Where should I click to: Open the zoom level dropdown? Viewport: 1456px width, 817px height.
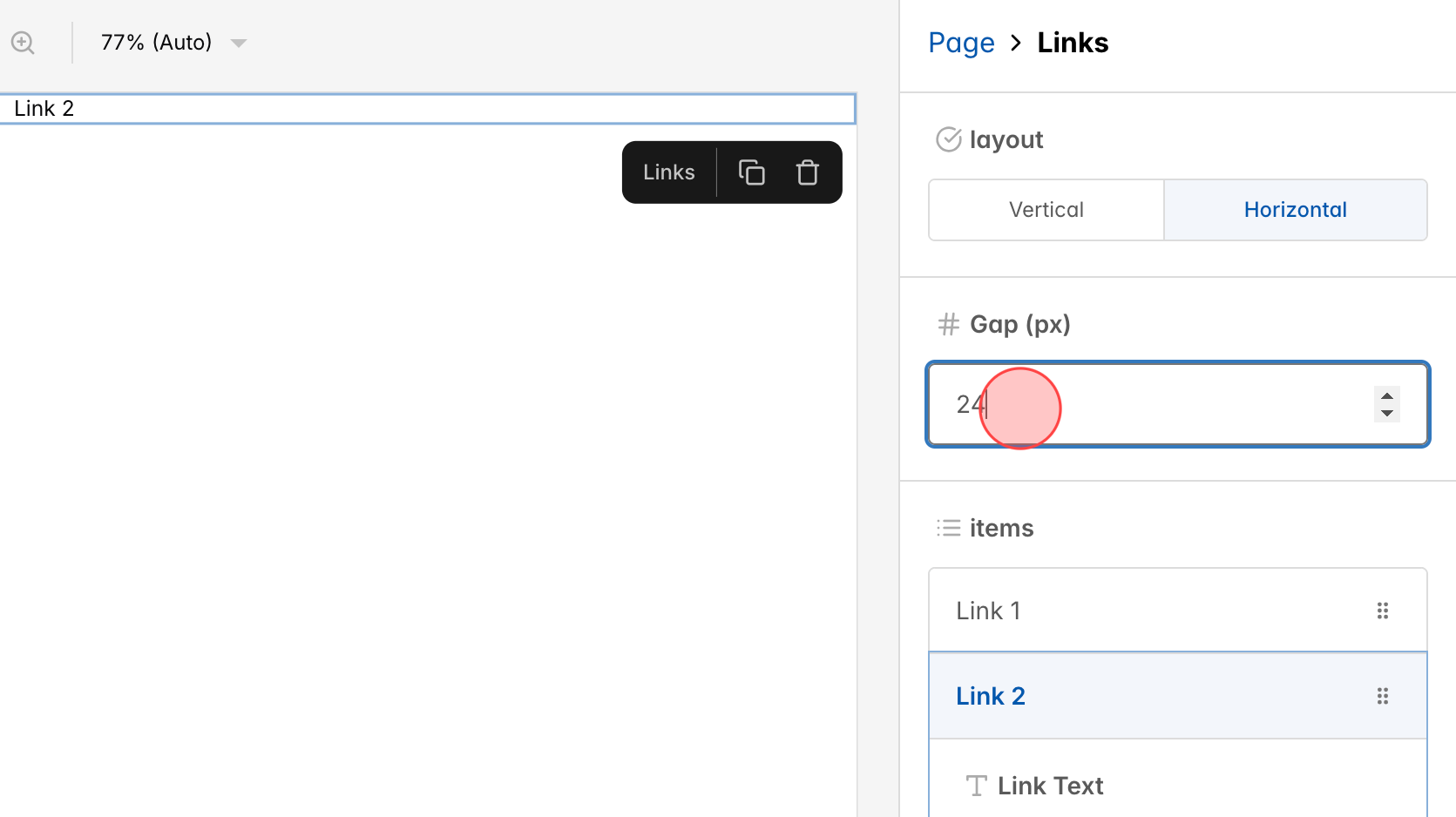point(171,42)
